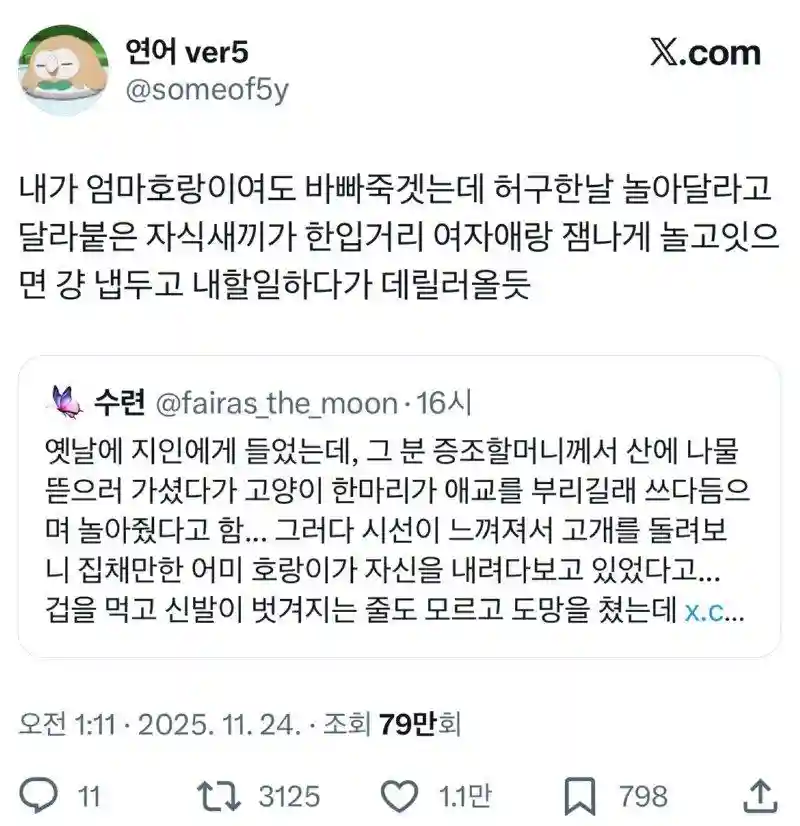This screenshot has height=826, width=800.
Task: Follow the truncated x.c… link
Action: pos(714,611)
